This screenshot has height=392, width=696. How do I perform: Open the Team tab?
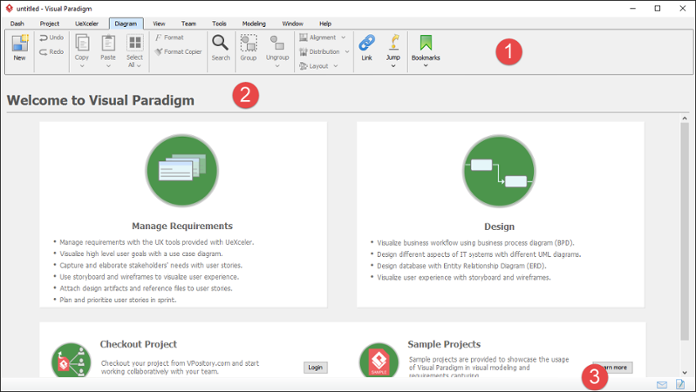pyautogui.click(x=188, y=24)
